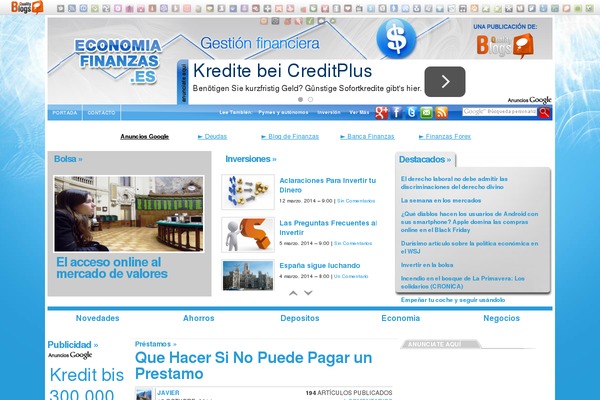Open the Android users Black Friday link
600x400 pixels.
click(x=470, y=222)
